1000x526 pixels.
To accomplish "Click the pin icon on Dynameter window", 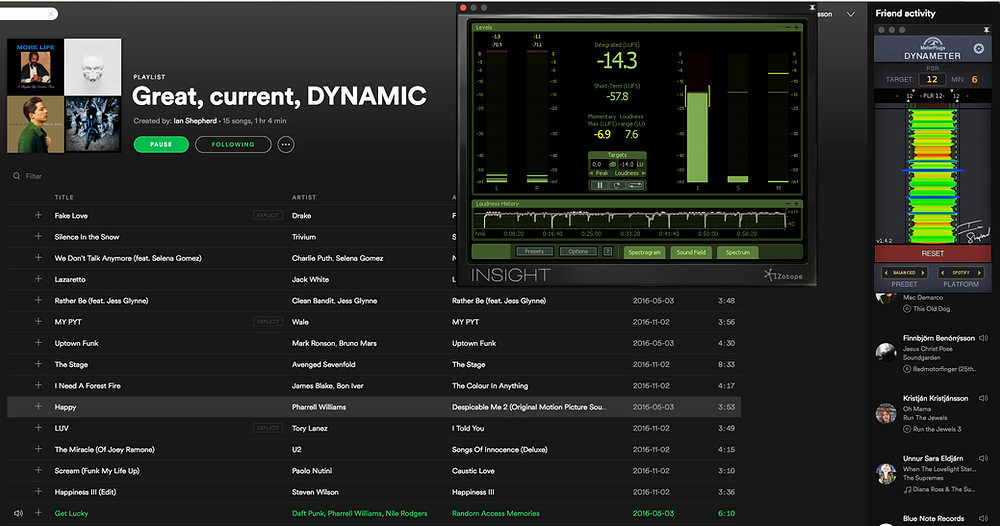I will [x=986, y=29].
